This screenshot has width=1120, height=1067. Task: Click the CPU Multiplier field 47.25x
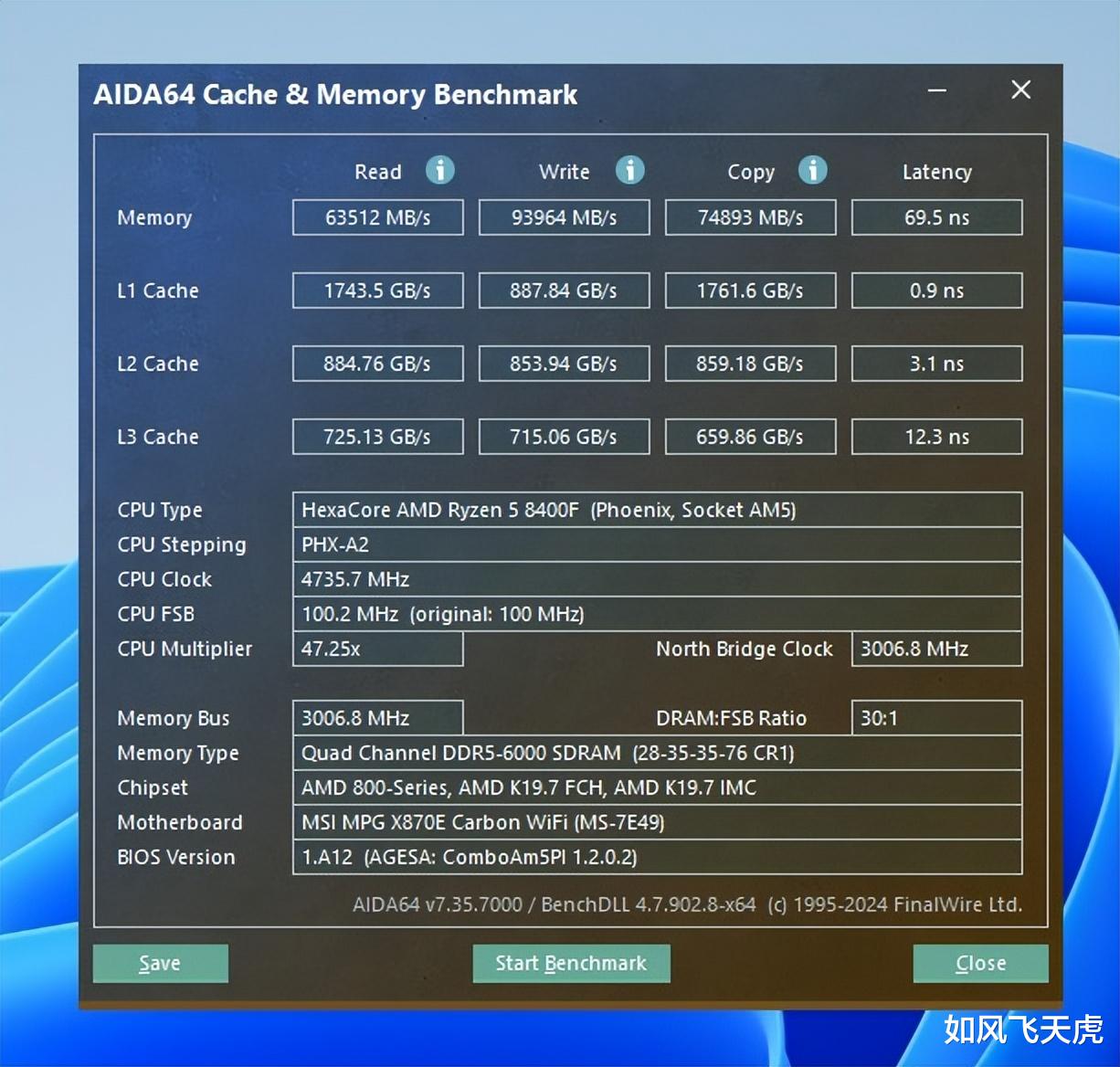(378, 649)
